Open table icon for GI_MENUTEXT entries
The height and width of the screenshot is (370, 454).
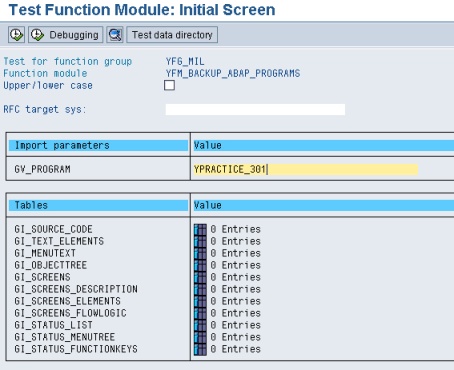[x=200, y=253]
